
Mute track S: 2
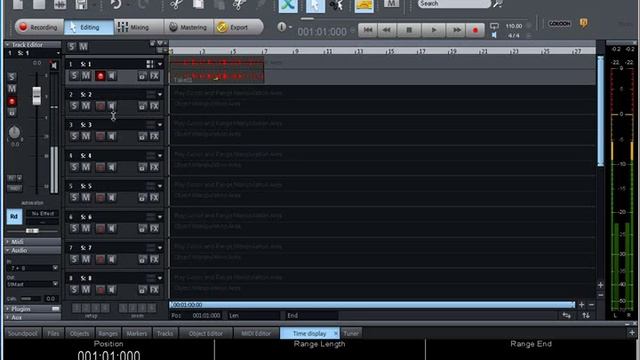point(86,106)
